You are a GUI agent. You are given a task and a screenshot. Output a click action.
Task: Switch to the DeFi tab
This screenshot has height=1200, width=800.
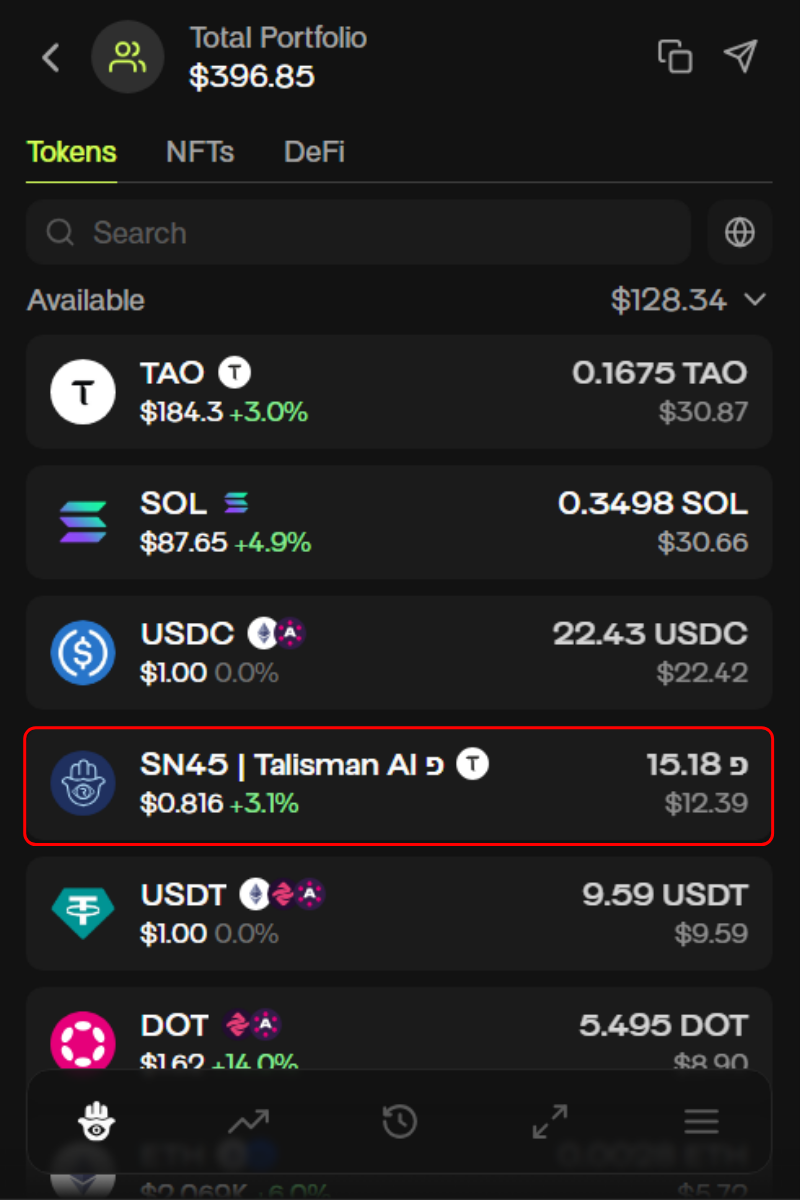pos(314,152)
